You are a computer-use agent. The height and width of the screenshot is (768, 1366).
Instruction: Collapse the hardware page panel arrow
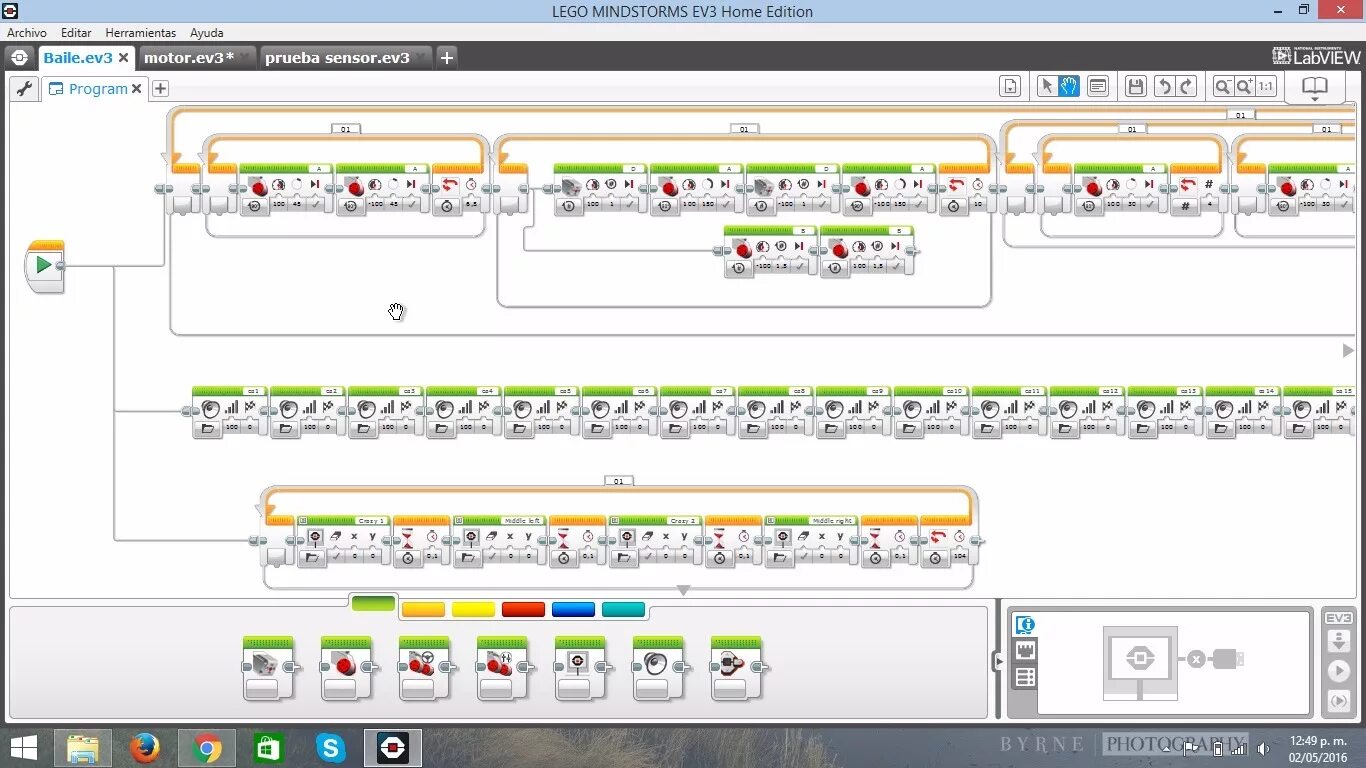coord(996,661)
